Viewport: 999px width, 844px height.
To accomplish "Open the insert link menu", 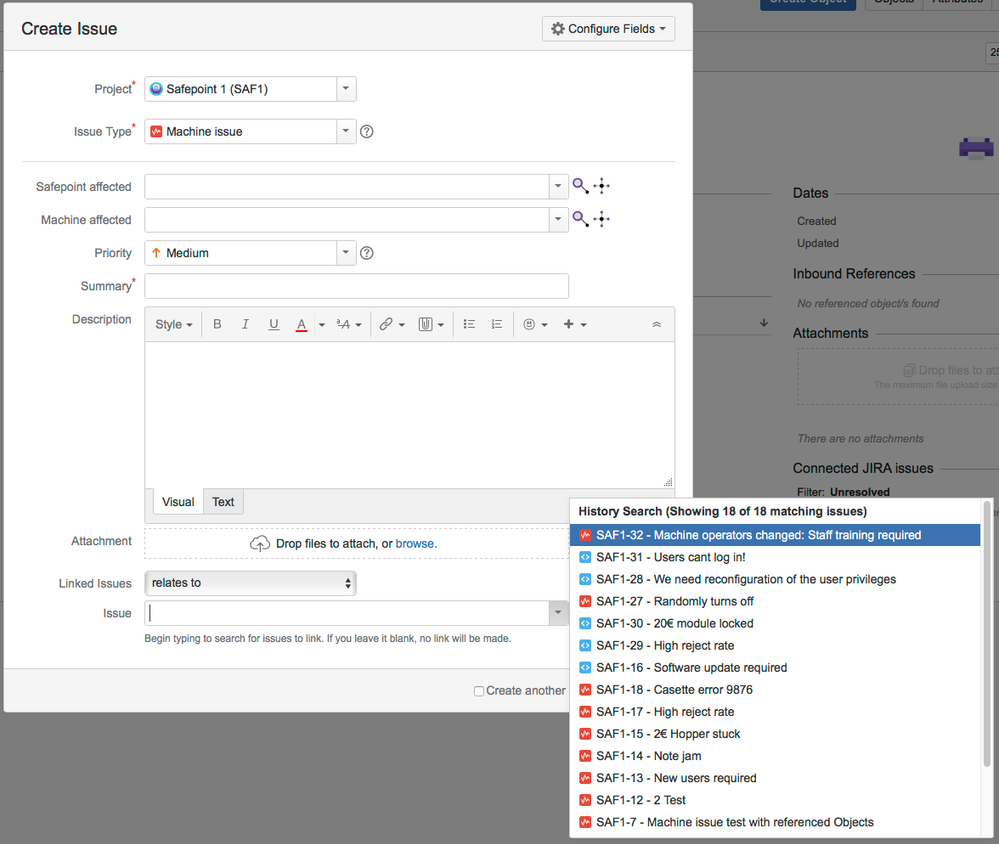I will coord(392,324).
